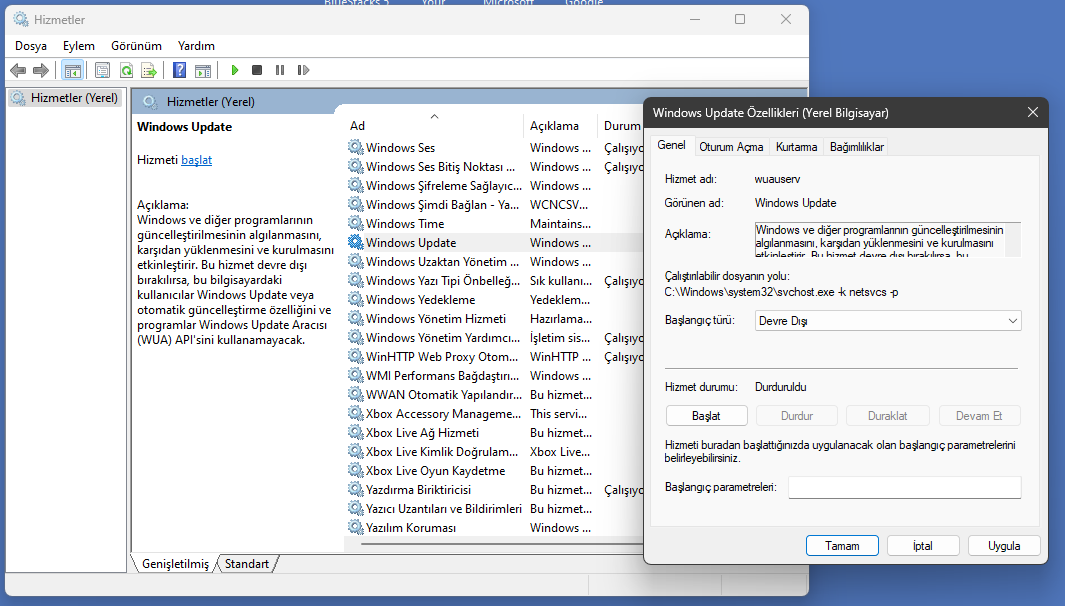
Task: Switch to the Kurtarma tab
Action: [x=796, y=147]
